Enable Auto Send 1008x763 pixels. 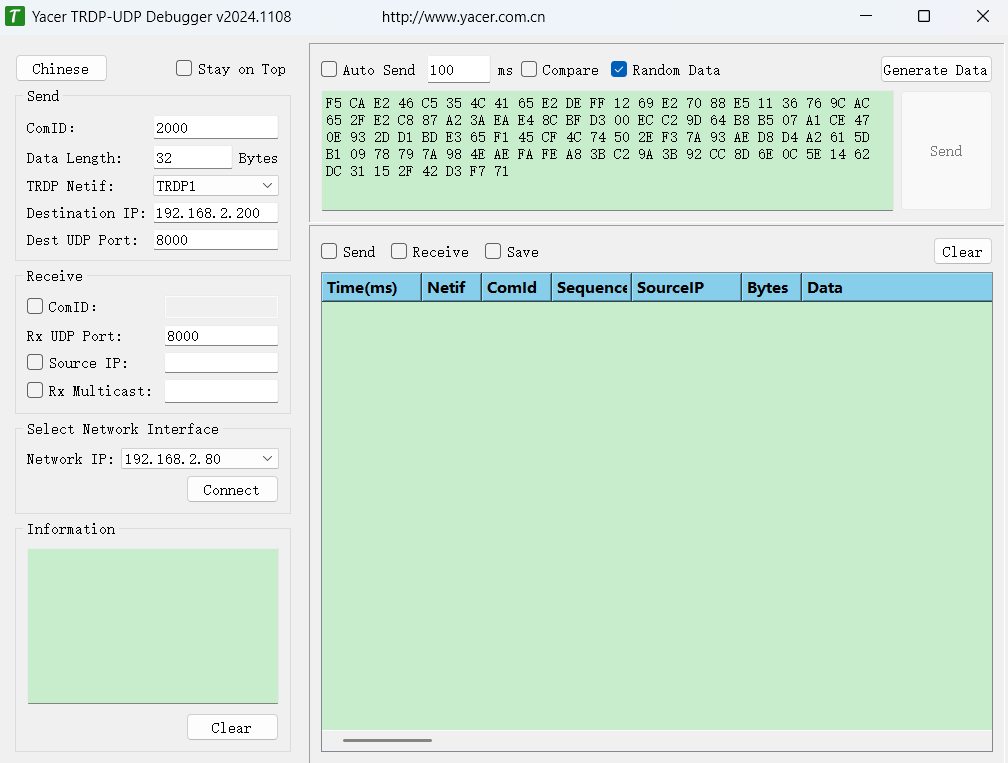coord(329,69)
